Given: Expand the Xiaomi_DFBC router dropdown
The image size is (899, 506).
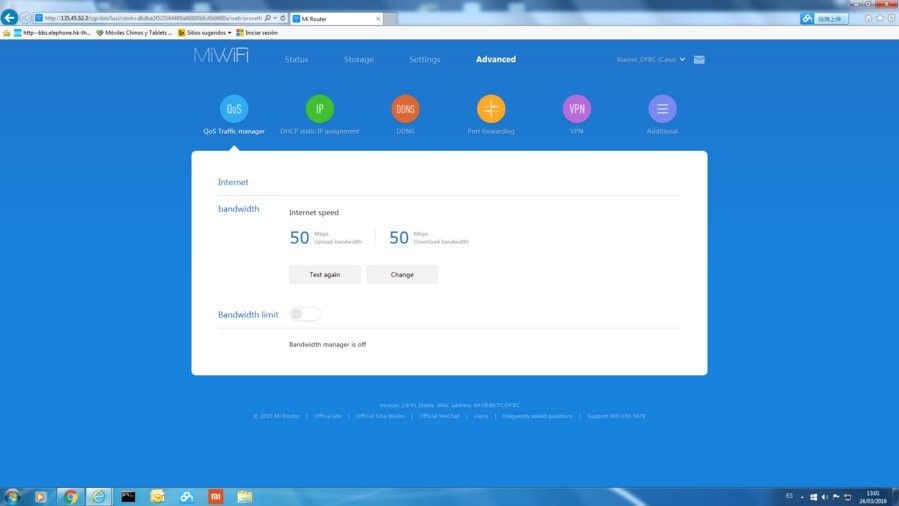Looking at the screenshot, I should 682,60.
